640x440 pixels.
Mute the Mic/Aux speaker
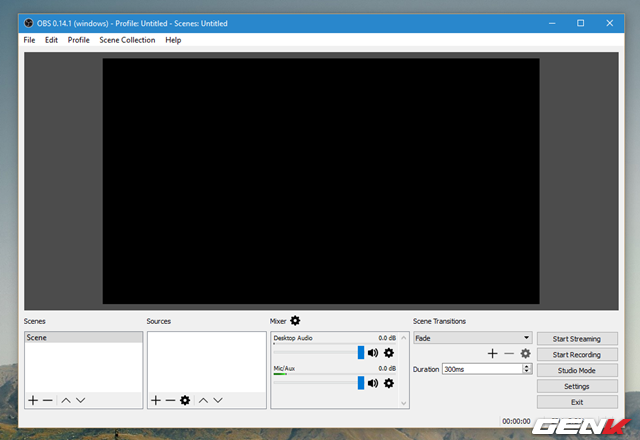pyautogui.click(x=373, y=382)
